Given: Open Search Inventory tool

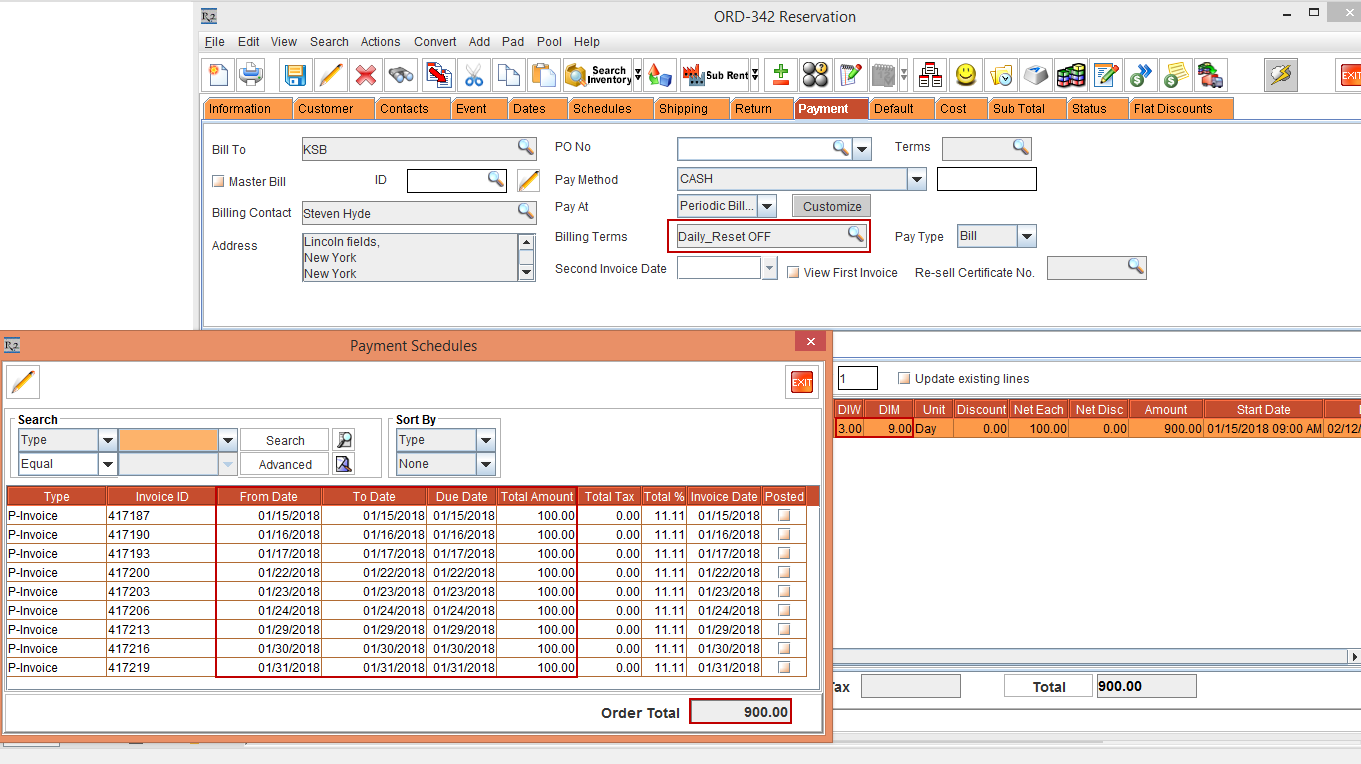Looking at the screenshot, I should (x=597, y=75).
